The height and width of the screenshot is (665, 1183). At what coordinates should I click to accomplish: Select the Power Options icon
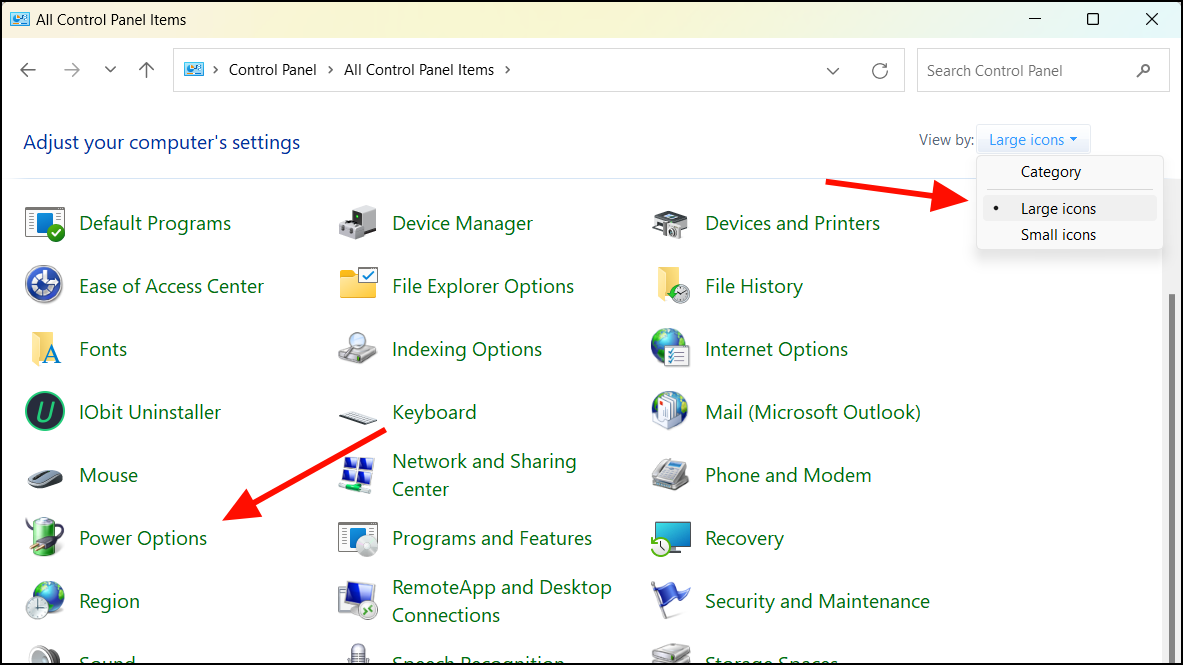142,538
